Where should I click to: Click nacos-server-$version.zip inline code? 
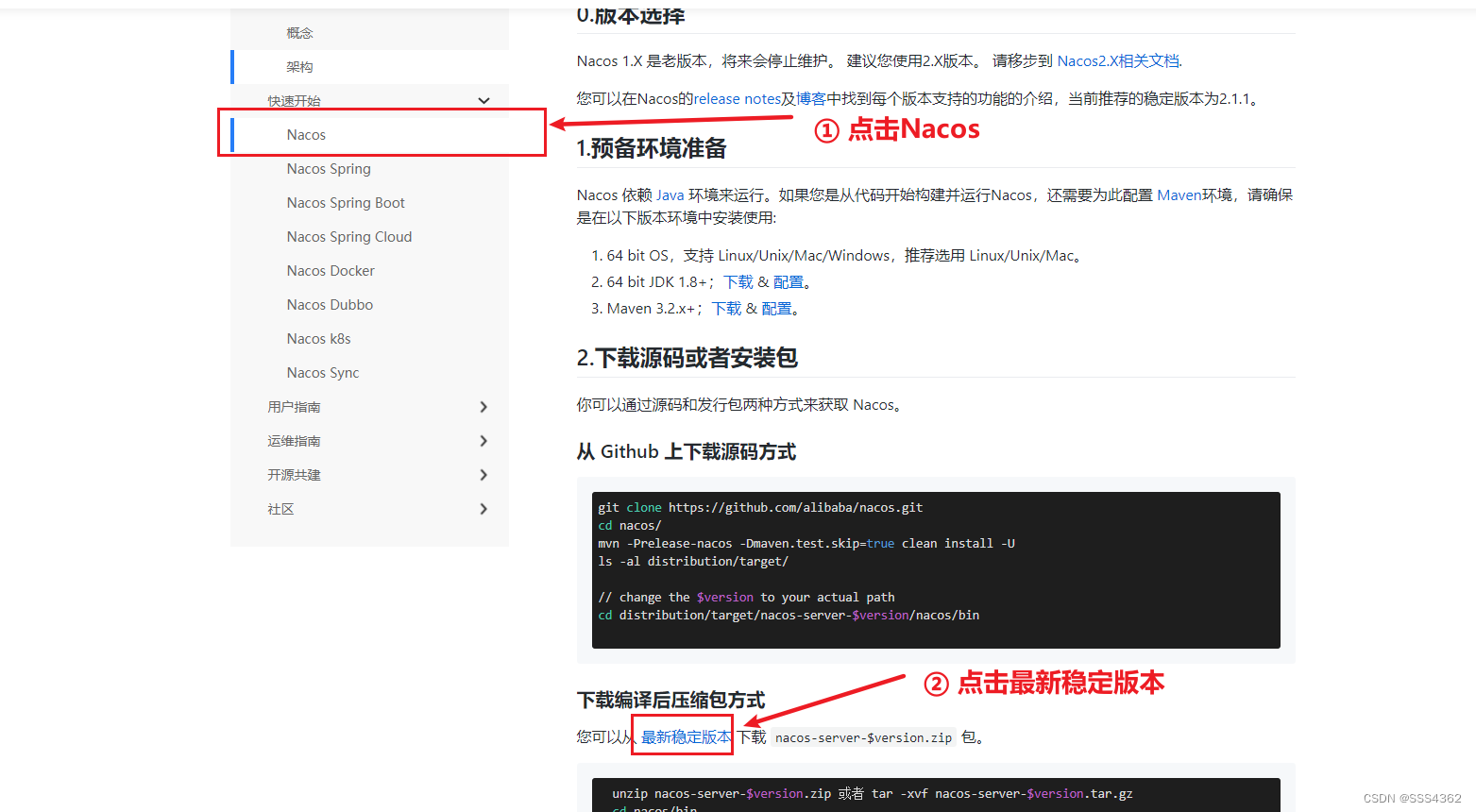863,738
